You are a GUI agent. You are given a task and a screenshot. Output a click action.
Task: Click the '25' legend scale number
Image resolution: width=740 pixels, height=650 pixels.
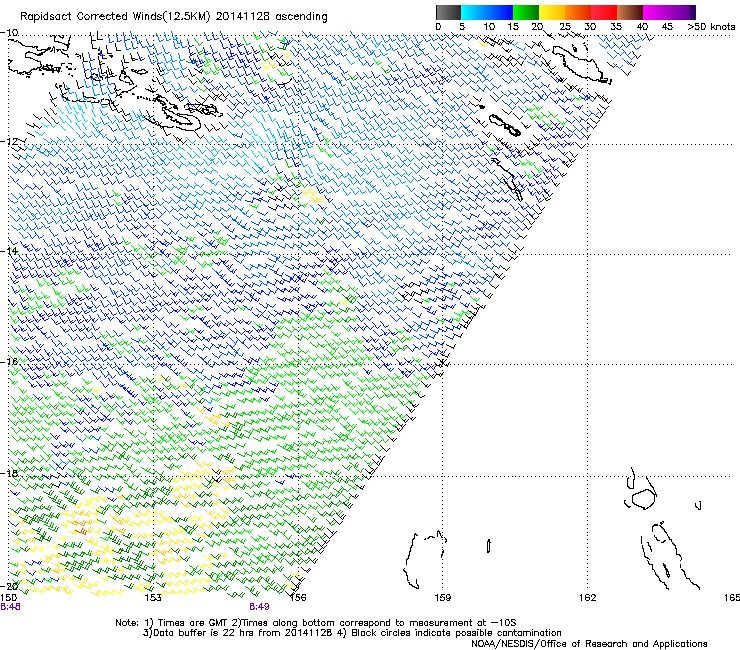point(565,26)
